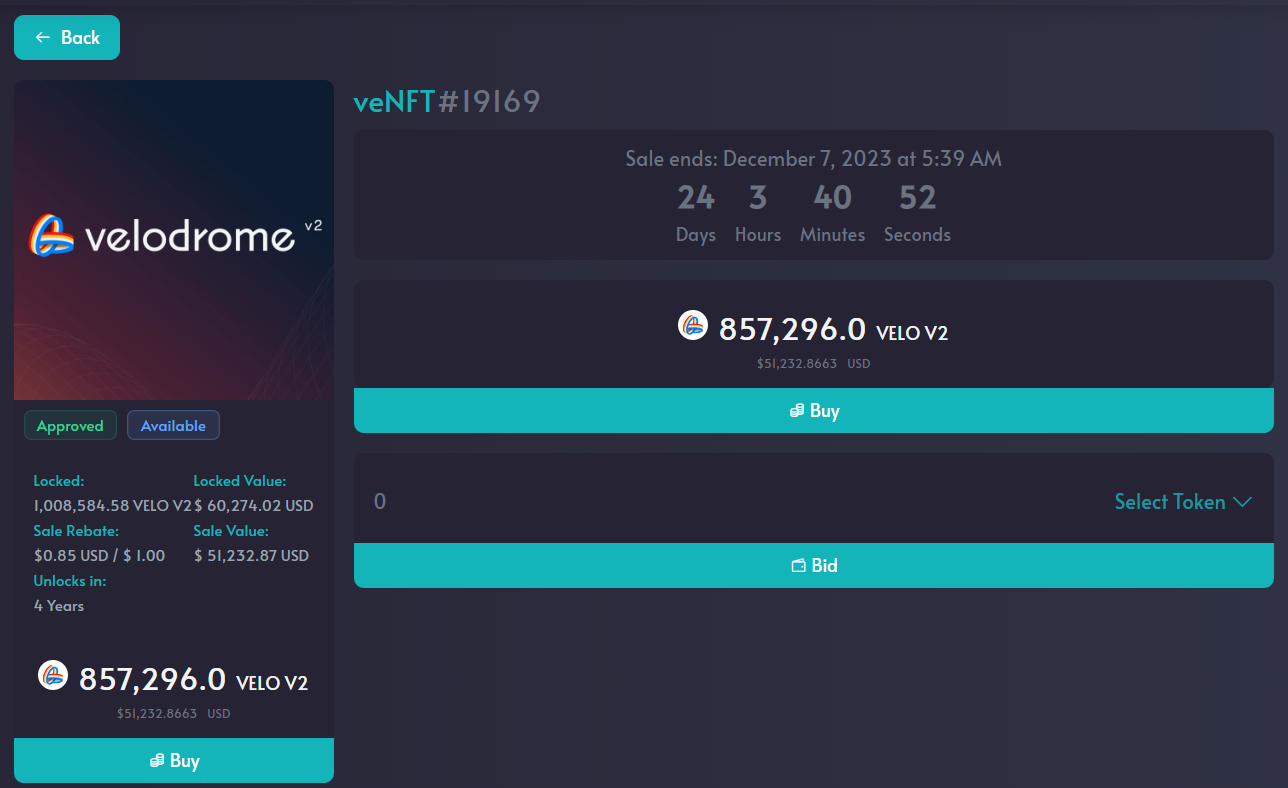Enter bid amount in the input field
The width and height of the screenshot is (1288, 788).
pos(700,501)
